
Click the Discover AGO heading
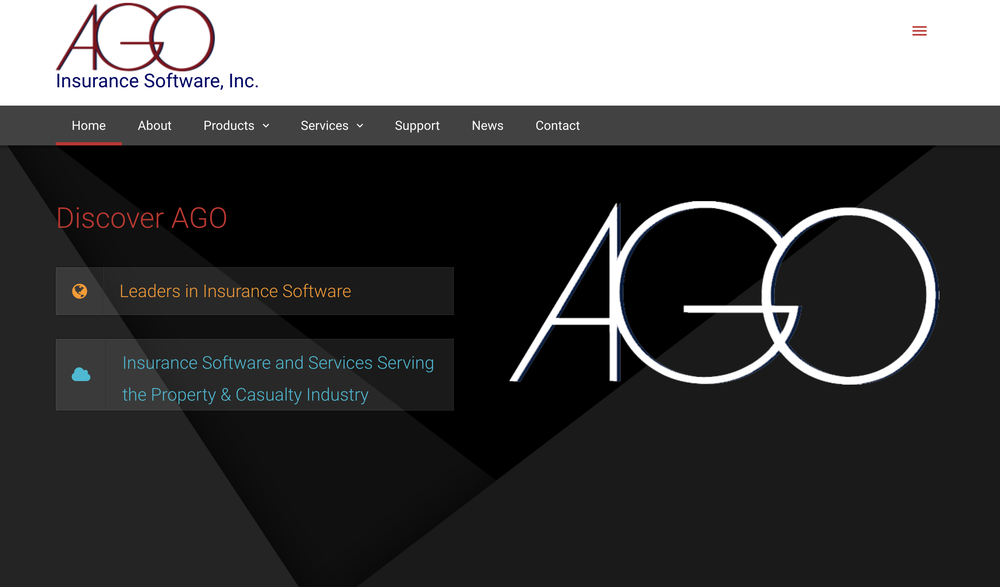tap(141, 218)
